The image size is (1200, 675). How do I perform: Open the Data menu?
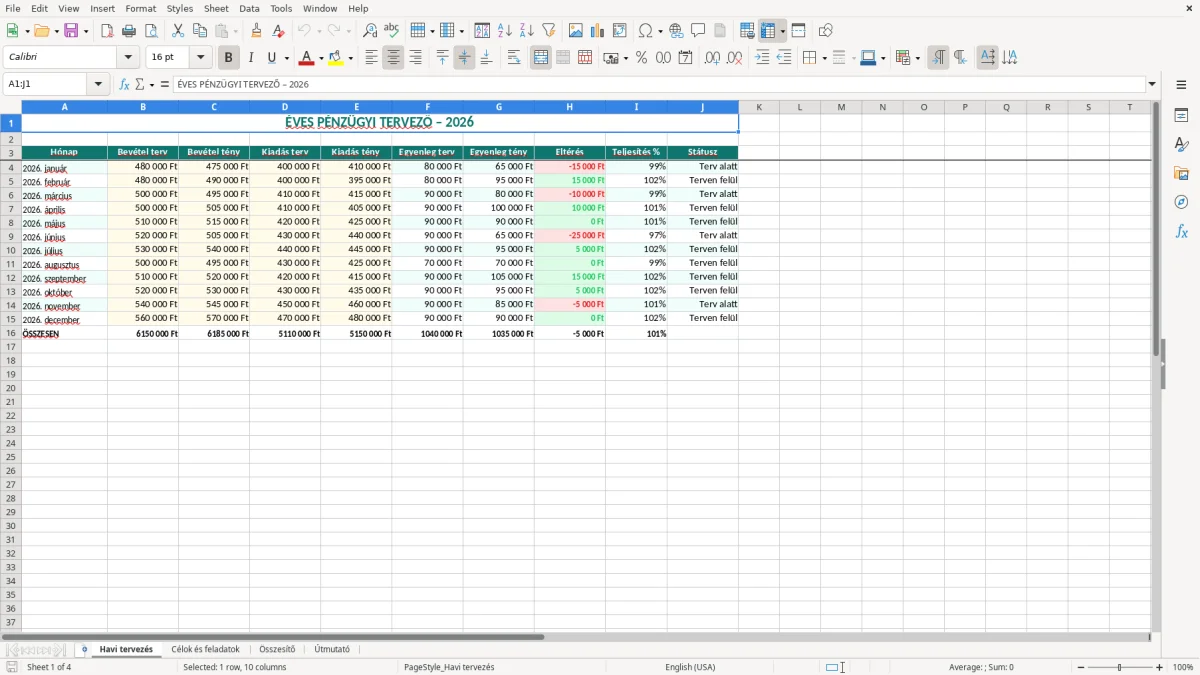pyautogui.click(x=249, y=8)
